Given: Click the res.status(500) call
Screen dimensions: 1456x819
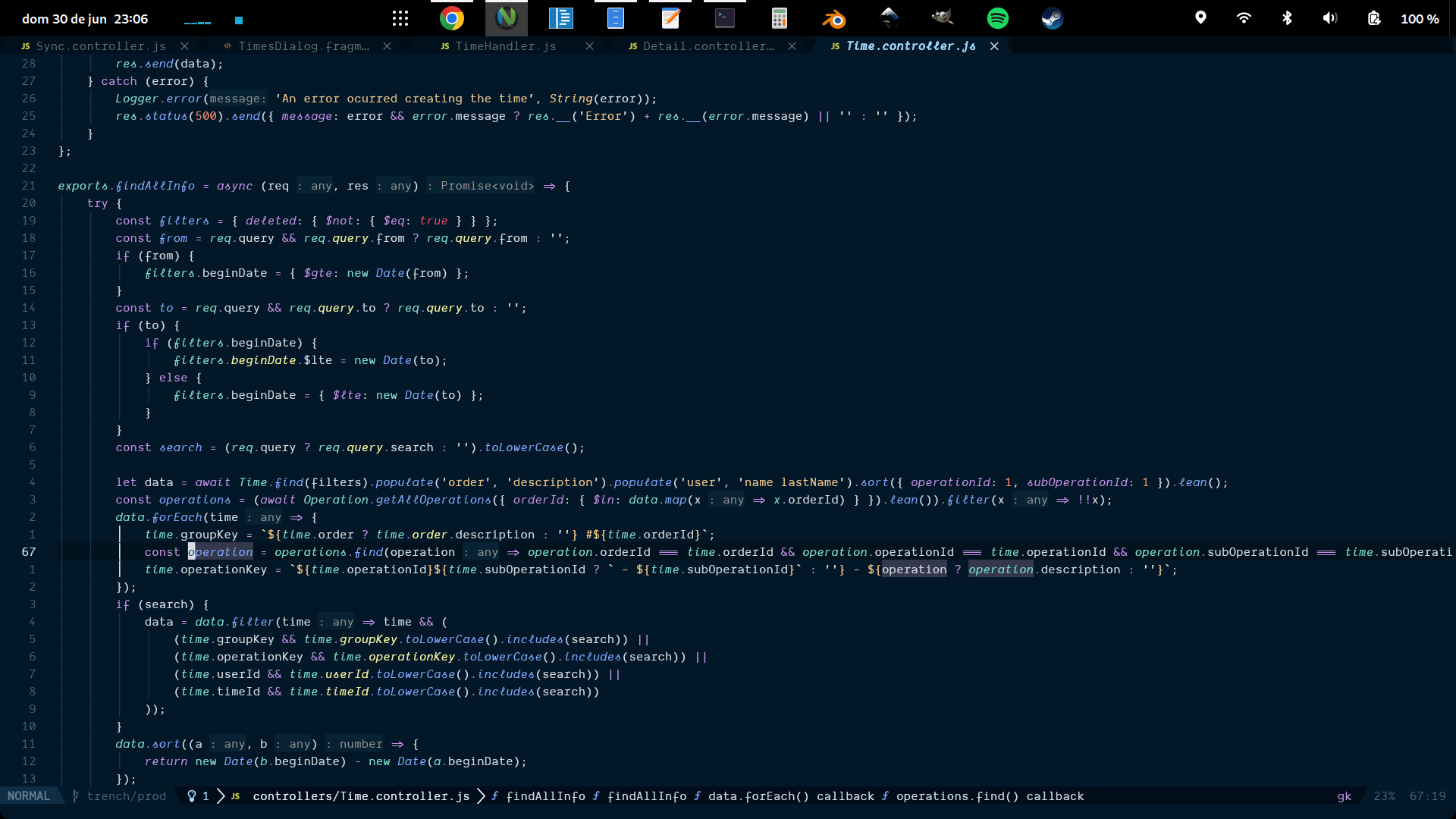Looking at the screenshot, I should tap(169, 116).
